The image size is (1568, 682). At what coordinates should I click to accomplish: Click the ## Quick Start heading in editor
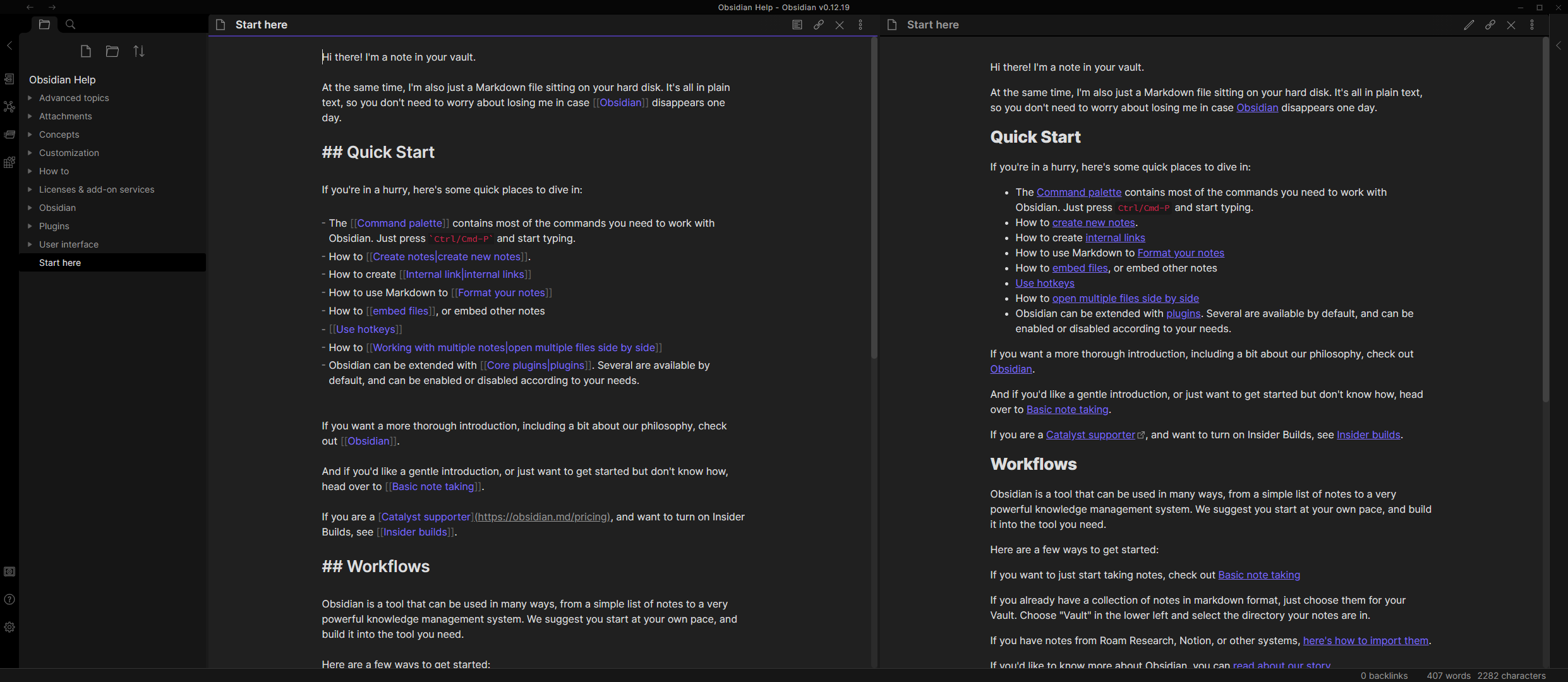pos(378,152)
